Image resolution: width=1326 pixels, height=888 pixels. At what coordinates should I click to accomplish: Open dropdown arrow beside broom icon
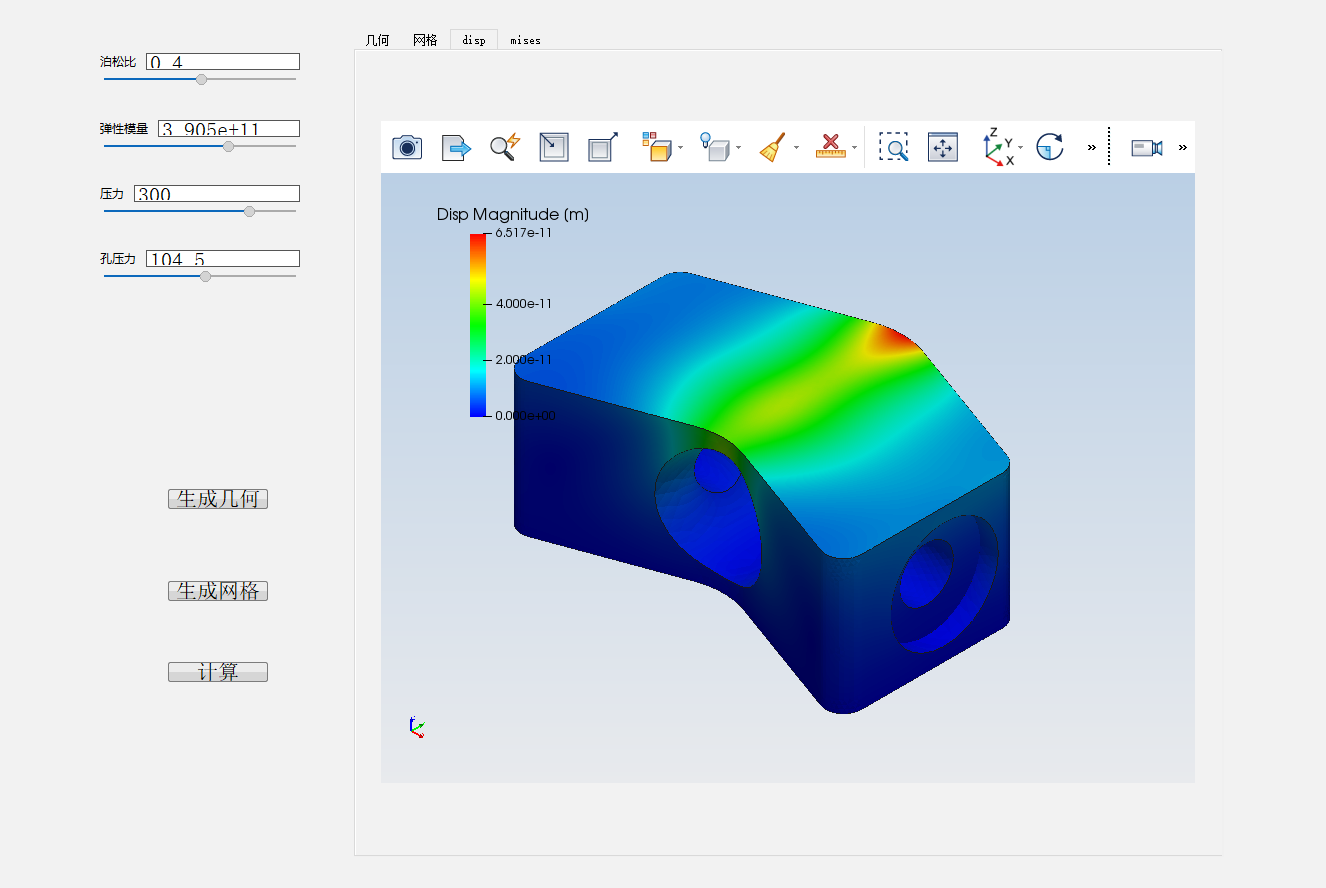797,148
